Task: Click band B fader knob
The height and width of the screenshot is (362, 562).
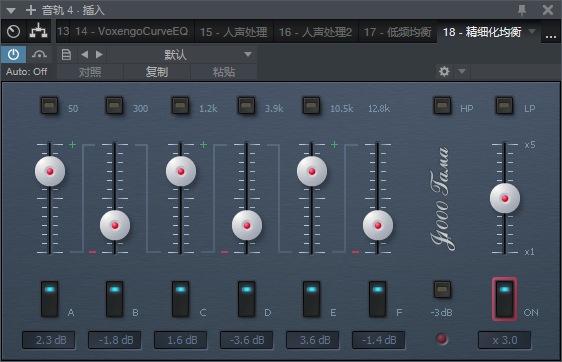Action: pos(115,225)
